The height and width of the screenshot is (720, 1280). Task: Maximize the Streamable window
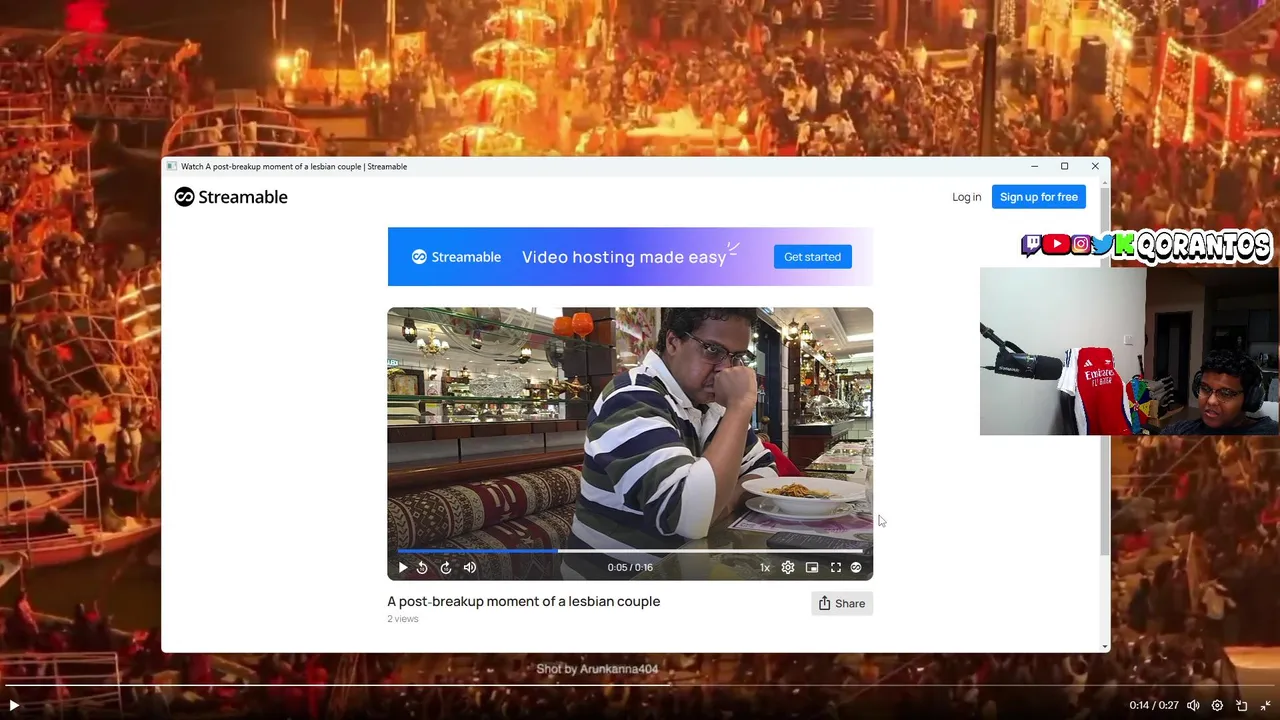[1065, 166]
